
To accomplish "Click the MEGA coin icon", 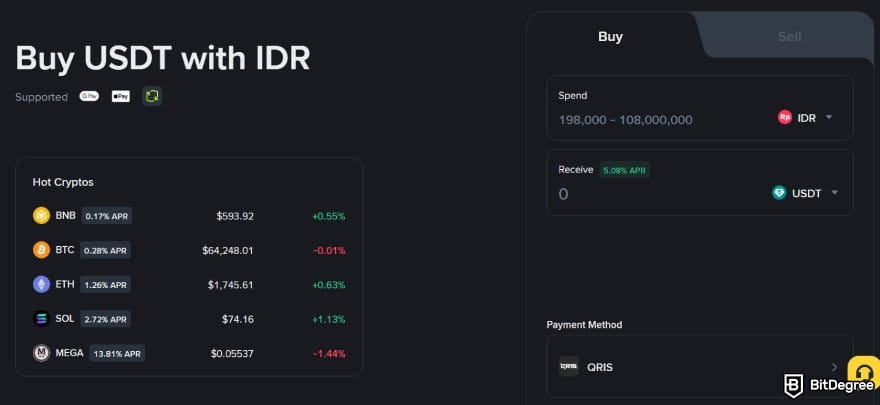I will [x=42, y=353].
